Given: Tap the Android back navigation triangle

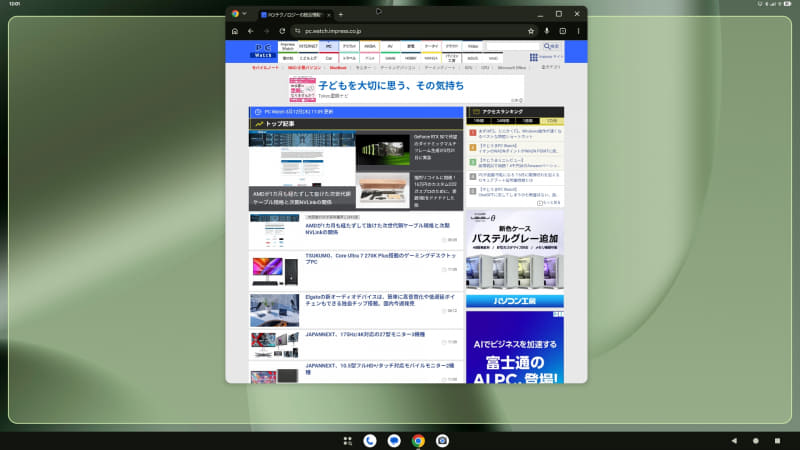Looking at the screenshot, I should point(734,441).
